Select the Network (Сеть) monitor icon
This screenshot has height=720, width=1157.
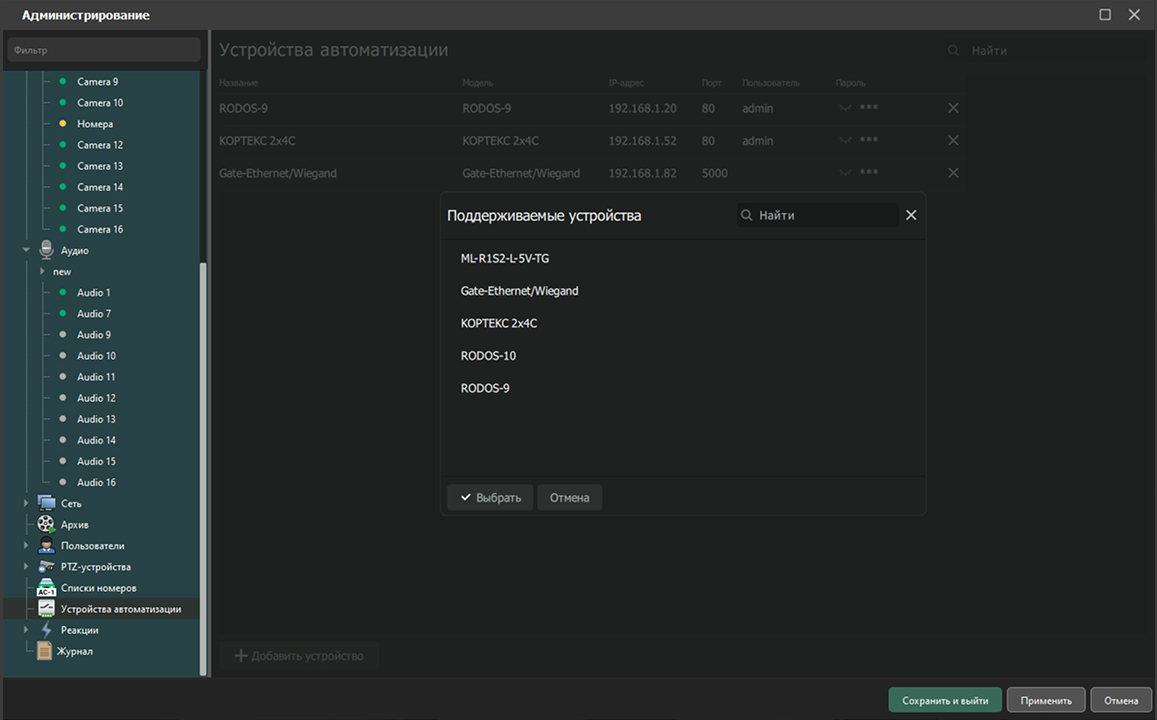(x=46, y=503)
